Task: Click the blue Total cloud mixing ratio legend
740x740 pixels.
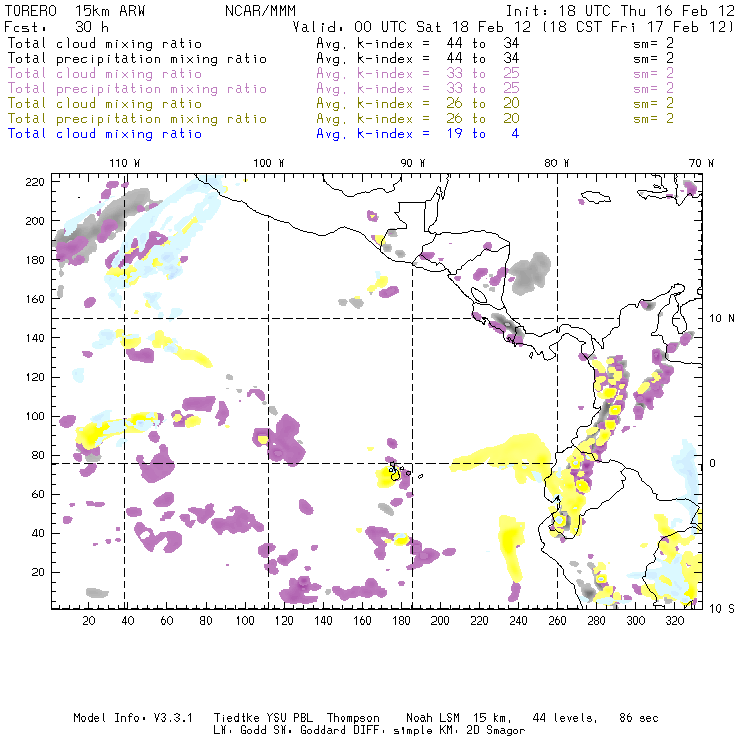Action: tap(104, 133)
